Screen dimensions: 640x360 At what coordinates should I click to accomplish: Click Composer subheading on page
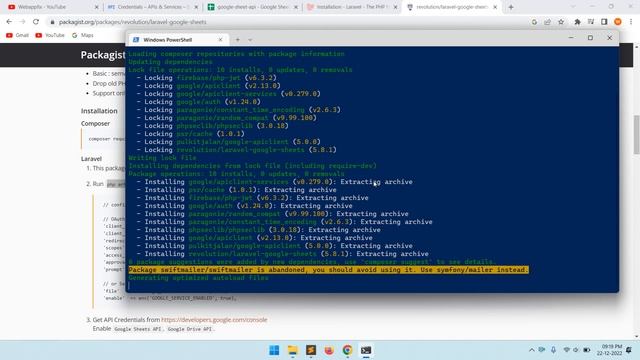click(95, 123)
